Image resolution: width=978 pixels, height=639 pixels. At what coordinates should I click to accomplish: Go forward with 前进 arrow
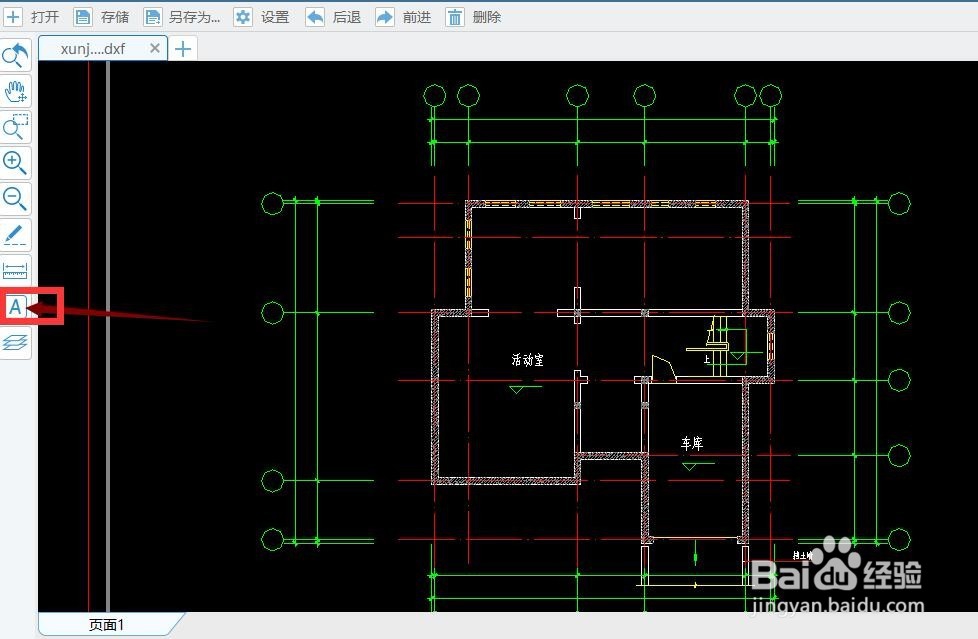[x=403, y=17]
